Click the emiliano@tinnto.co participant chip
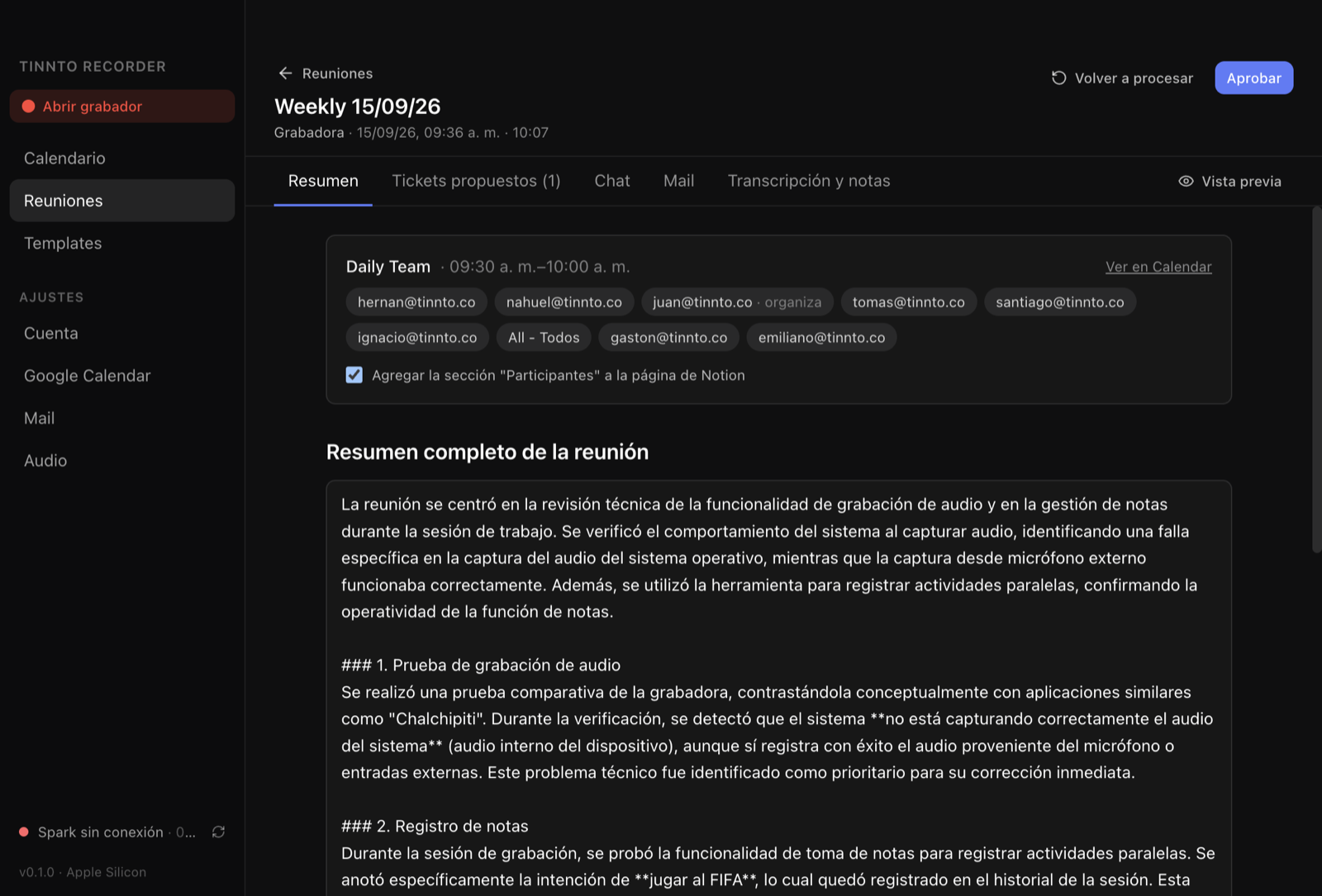 point(822,337)
